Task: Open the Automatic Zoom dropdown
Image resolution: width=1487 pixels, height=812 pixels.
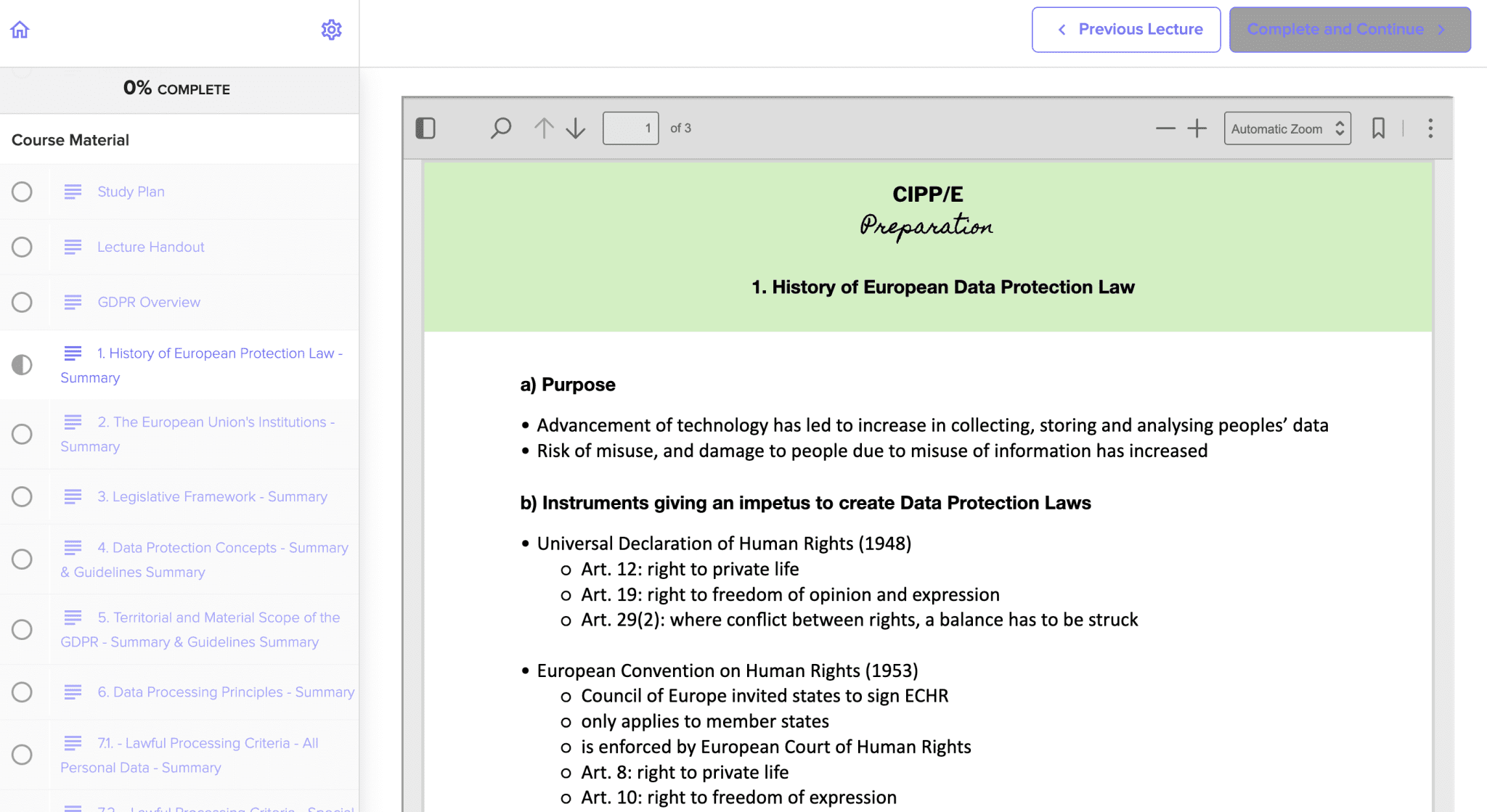Action: 1287,128
